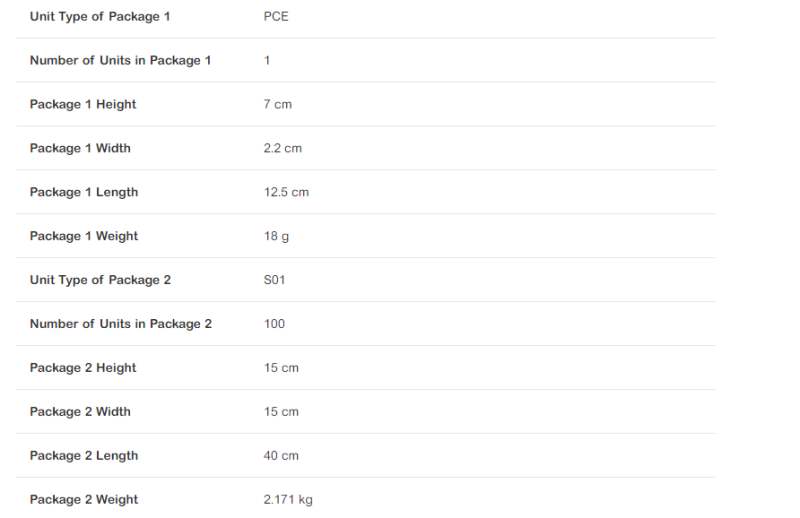This screenshot has height=518, width=800.
Task: Click the "Number of Units in Package 2" label
Action: pyautogui.click(x=121, y=324)
